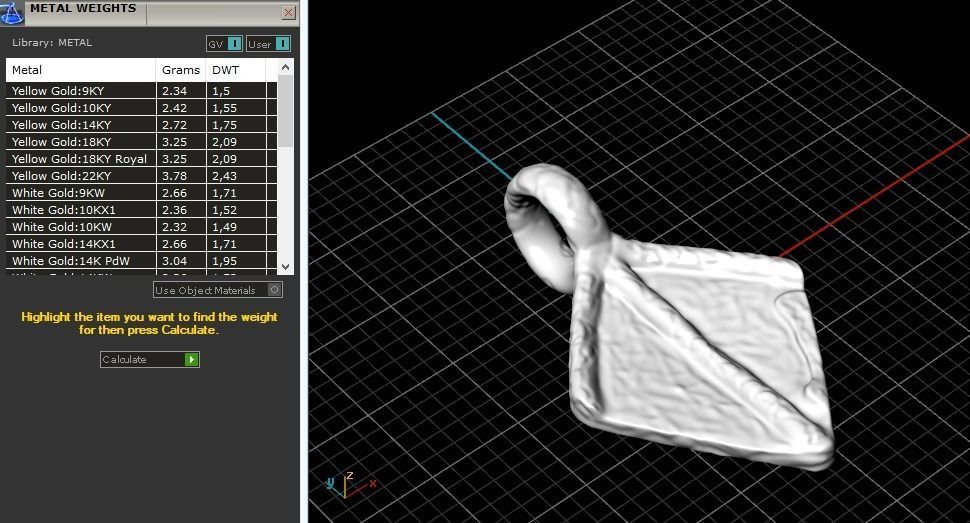Click the 1,95 DWT value
The width and height of the screenshot is (970, 523).
pos(225,261)
